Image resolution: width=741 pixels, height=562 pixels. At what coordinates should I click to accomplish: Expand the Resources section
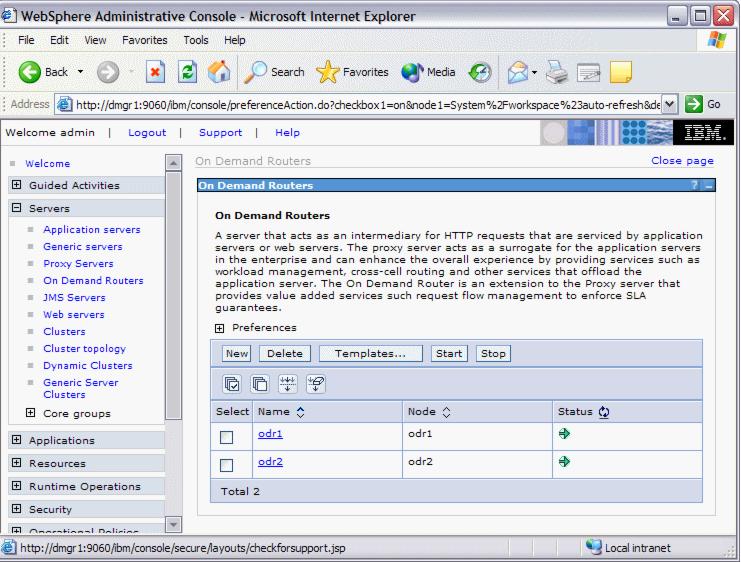pyautogui.click(x=17, y=462)
